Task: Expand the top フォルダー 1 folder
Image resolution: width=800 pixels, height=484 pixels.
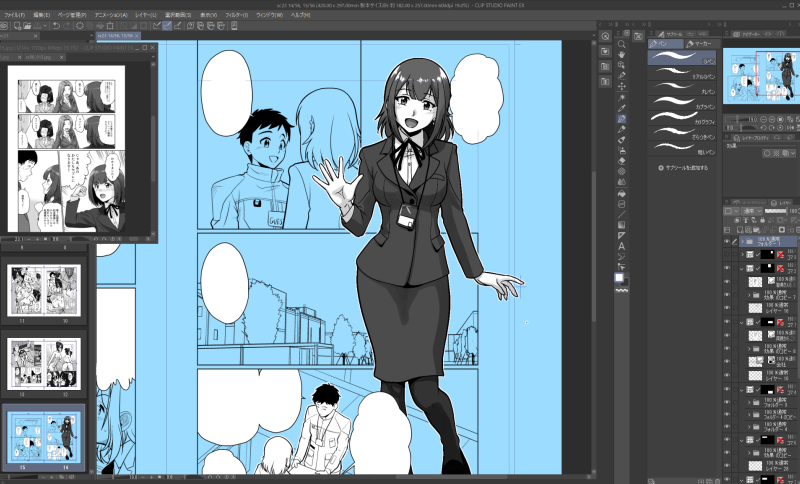Action: (742, 241)
